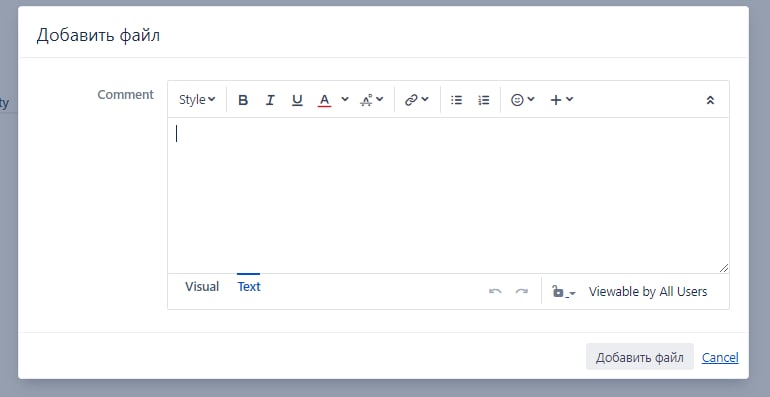The height and width of the screenshot is (397, 770).
Task: Toggle underline formatting
Action: (x=297, y=100)
